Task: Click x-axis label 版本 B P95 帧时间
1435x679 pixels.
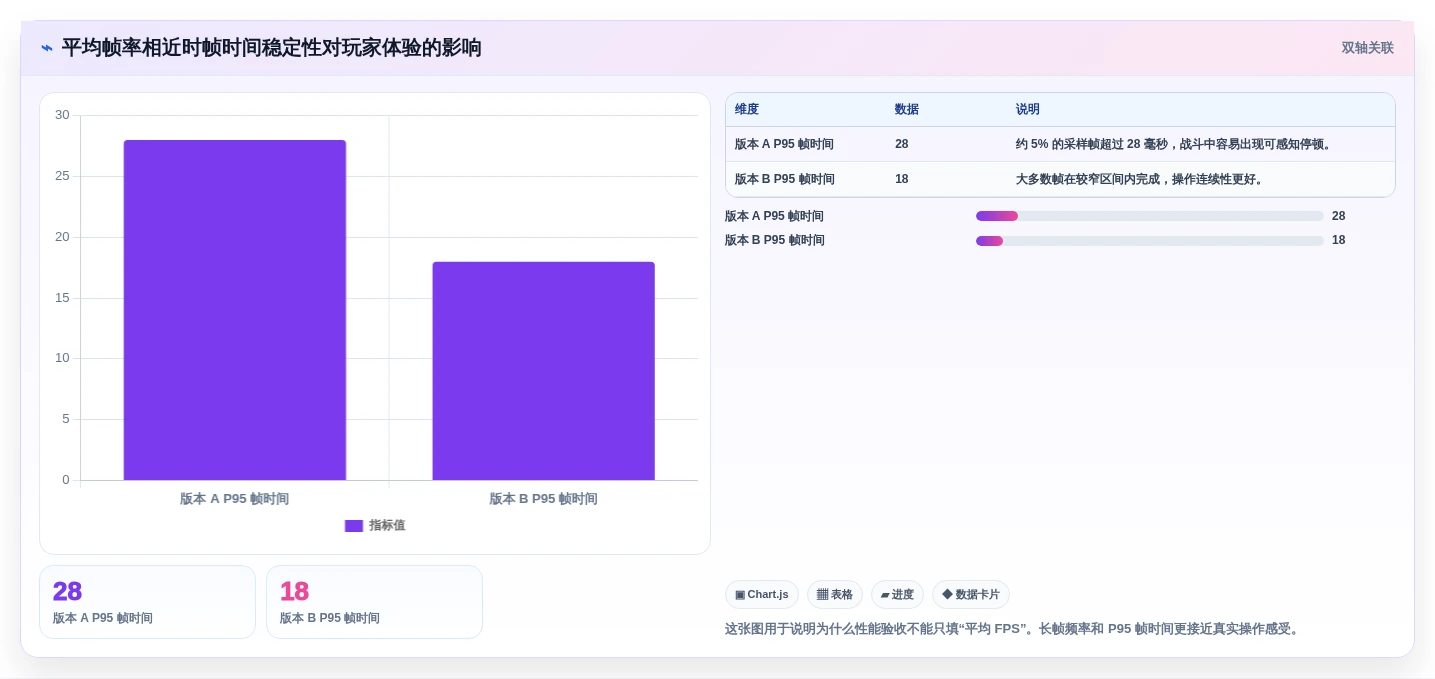Action: click(x=543, y=499)
